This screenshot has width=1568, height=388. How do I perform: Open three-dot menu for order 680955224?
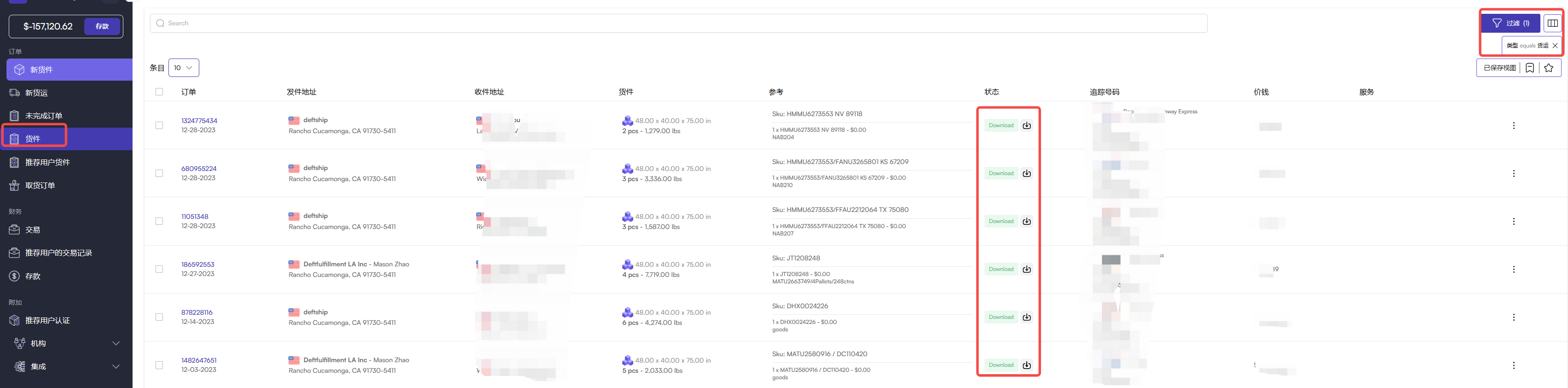point(1513,174)
